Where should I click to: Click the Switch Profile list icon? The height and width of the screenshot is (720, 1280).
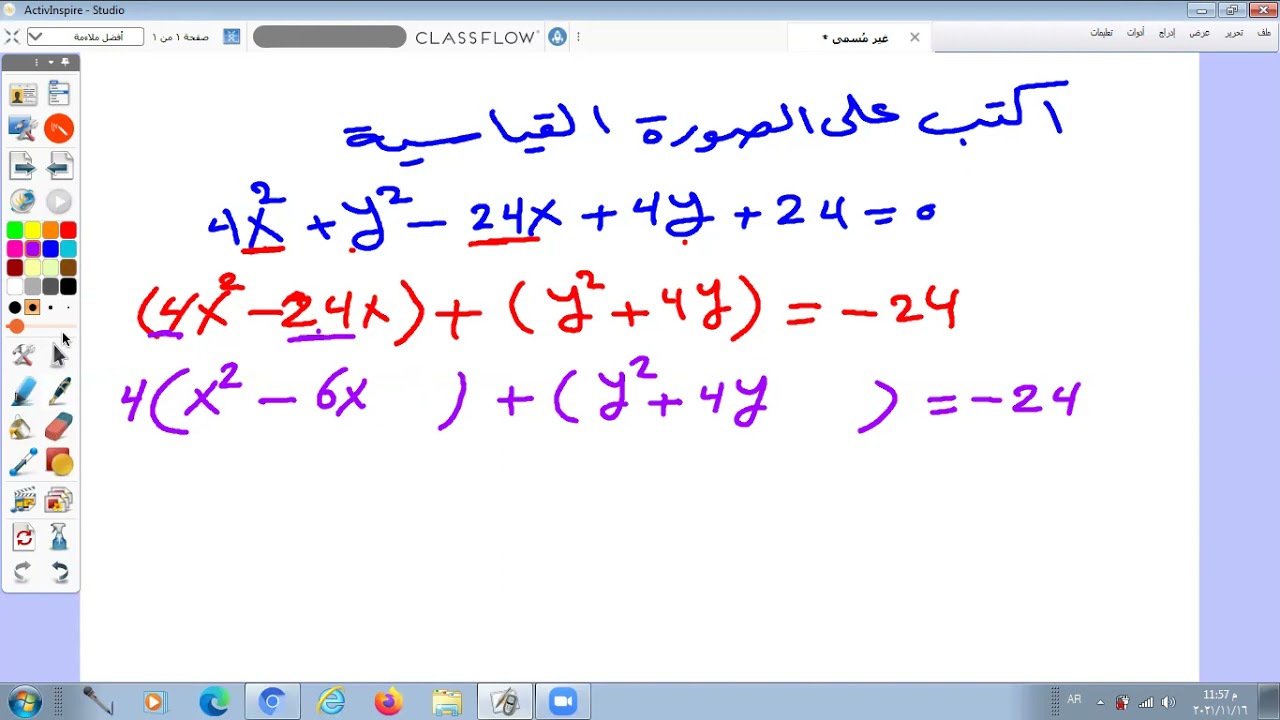click(x=59, y=94)
